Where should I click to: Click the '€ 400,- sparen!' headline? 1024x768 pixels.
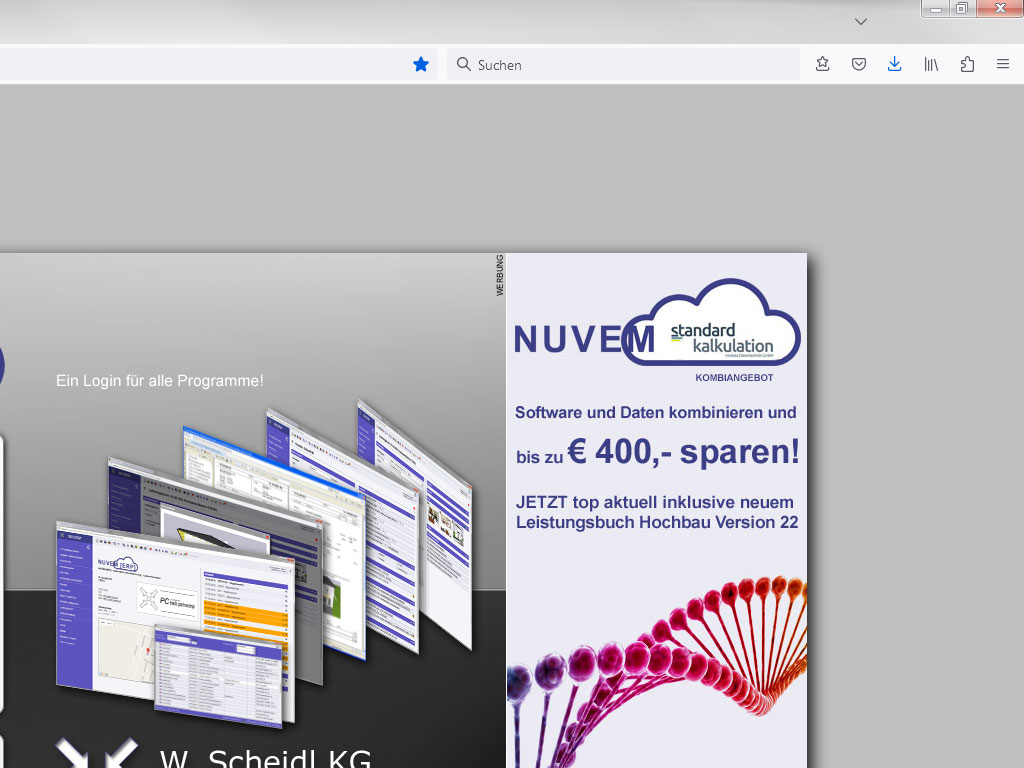[683, 451]
